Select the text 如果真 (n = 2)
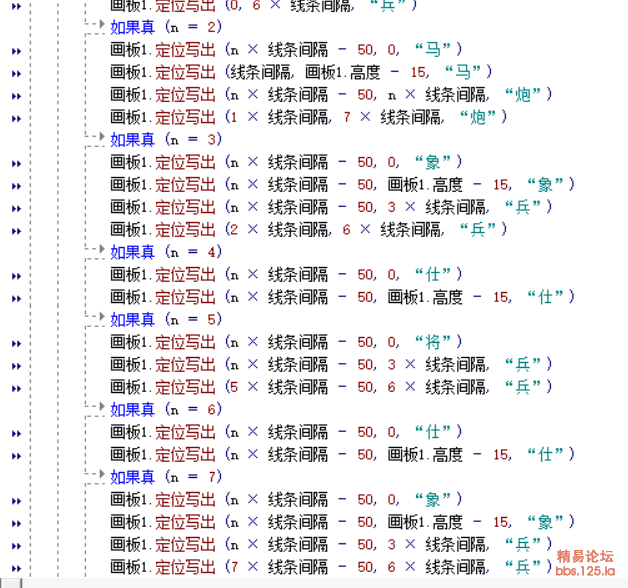The image size is (628, 588). 166,27
